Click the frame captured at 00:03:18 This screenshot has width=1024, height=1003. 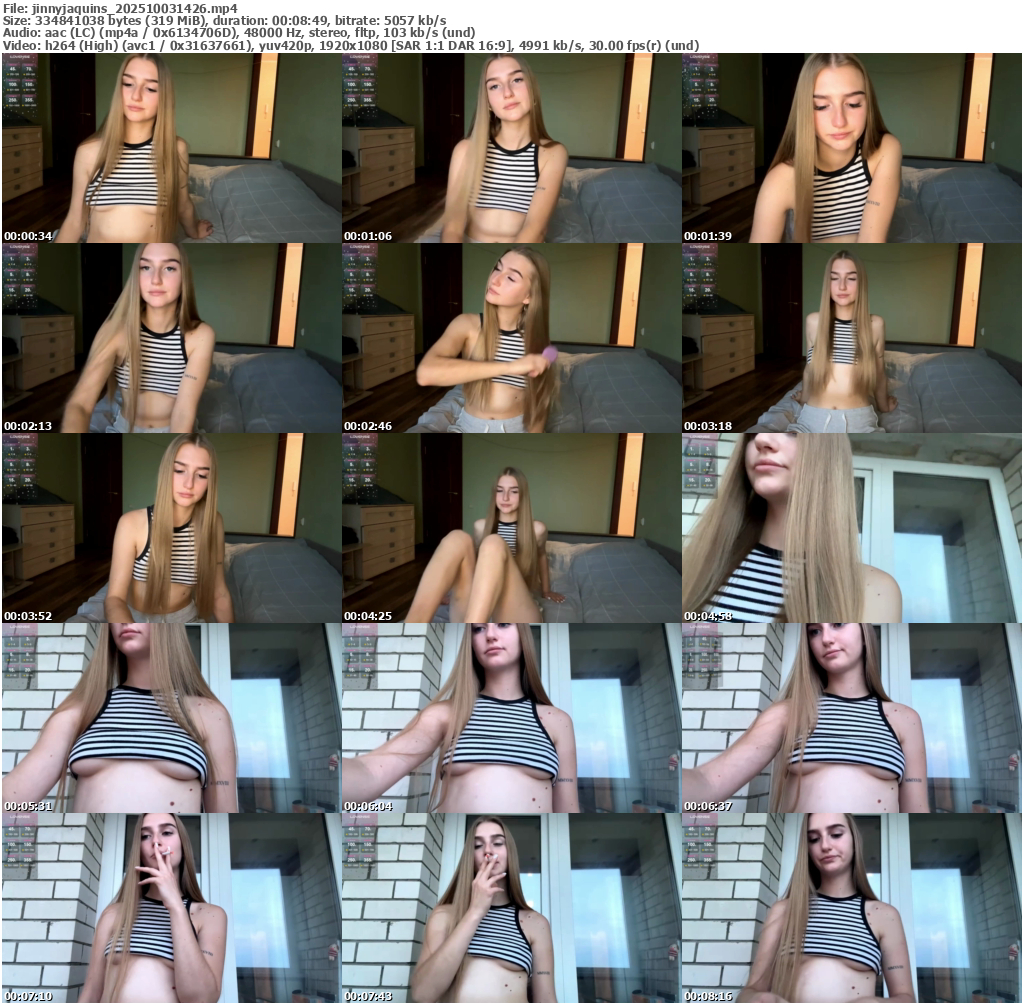point(851,338)
